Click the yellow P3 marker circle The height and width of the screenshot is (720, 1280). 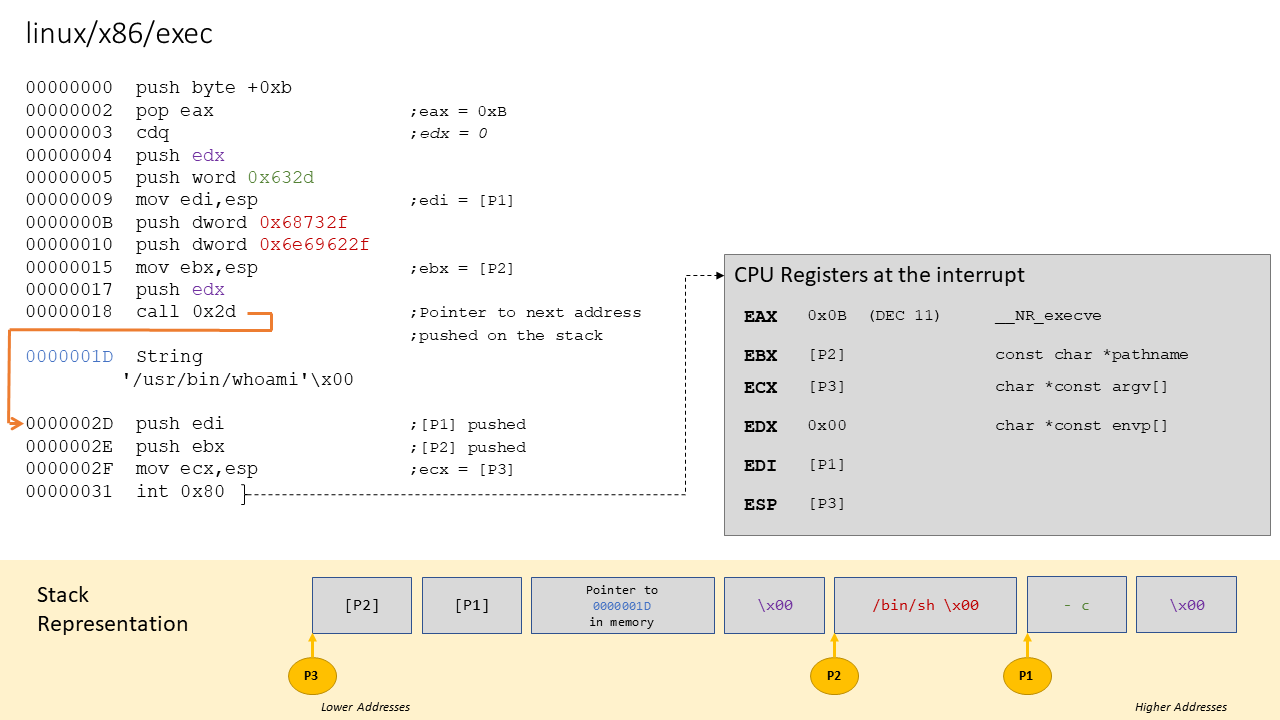coord(312,676)
